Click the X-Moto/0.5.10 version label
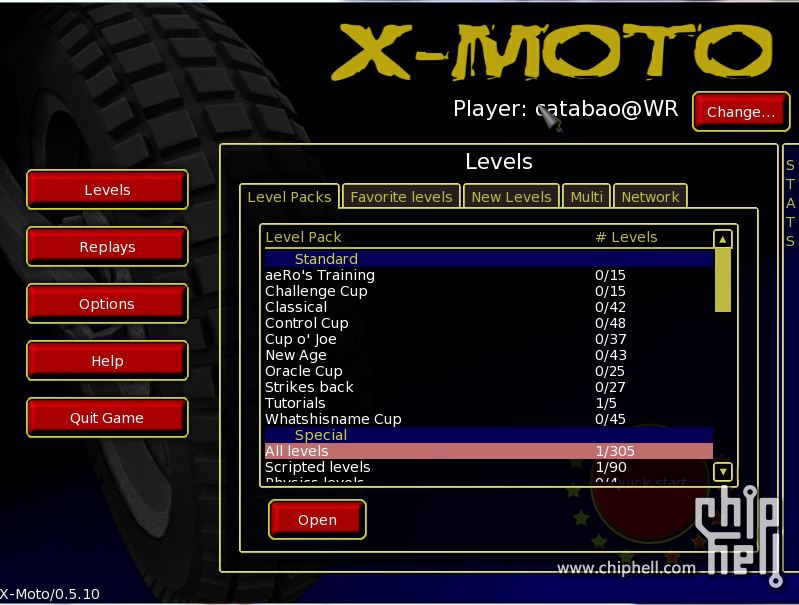The height and width of the screenshot is (605, 799). pyautogui.click(x=49, y=594)
